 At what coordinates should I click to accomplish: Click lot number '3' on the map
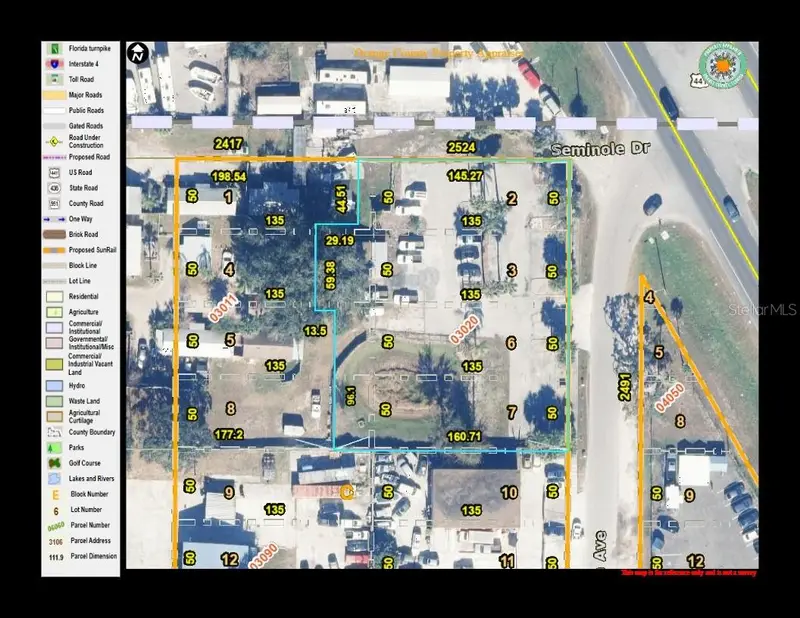(x=512, y=270)
